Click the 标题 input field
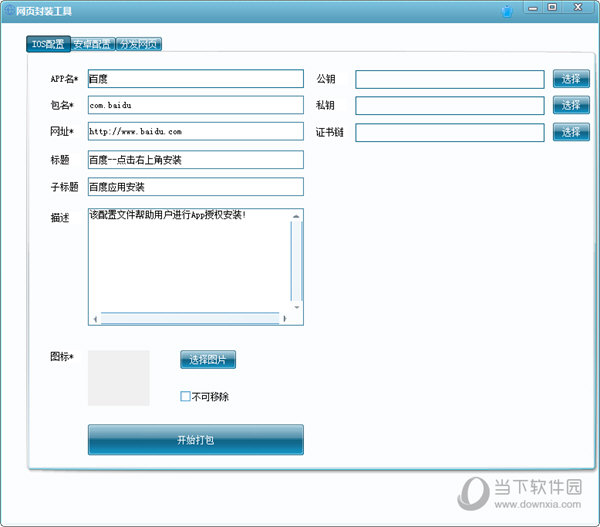The height and width of the screenshot is (527, 600). pos(196,160)
